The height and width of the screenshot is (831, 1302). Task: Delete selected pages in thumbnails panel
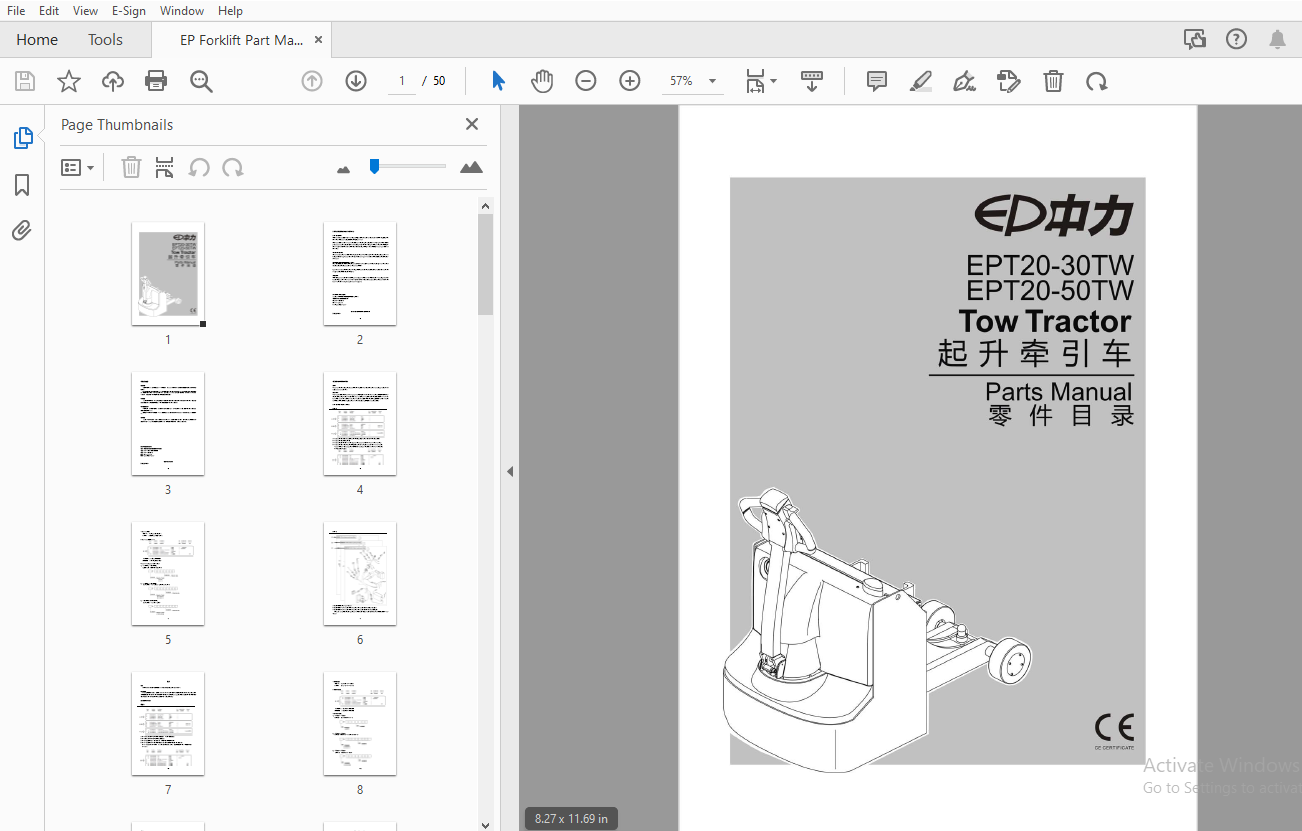click(131, 167)
